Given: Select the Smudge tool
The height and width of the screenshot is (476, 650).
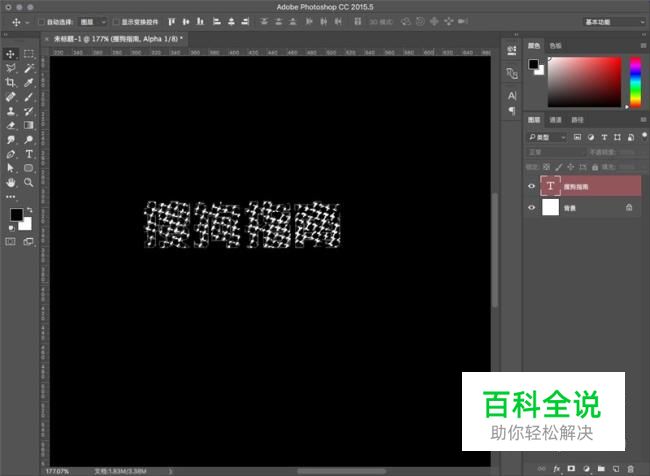Looking at the screenshot, I should (10, 140).
